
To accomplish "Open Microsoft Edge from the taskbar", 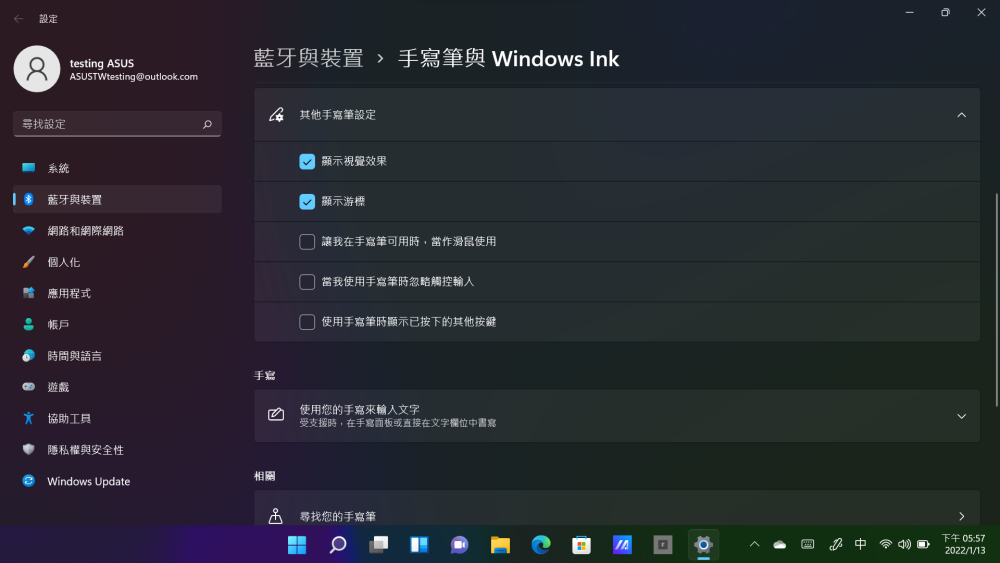I will pyautogui.click(x=541, y=545).
